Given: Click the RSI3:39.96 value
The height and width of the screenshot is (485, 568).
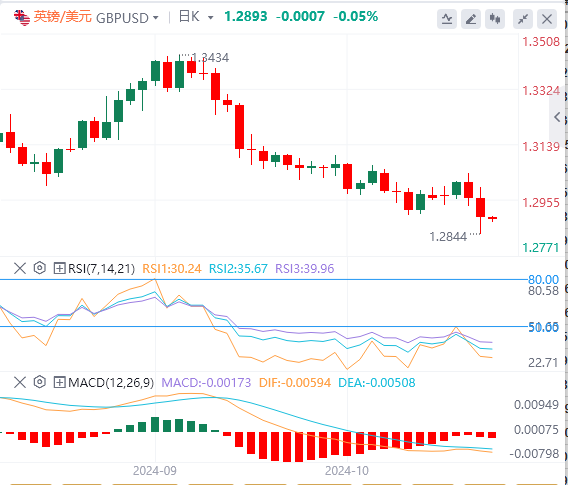Looking at the screenshot, I should click(x=305, y=269).
